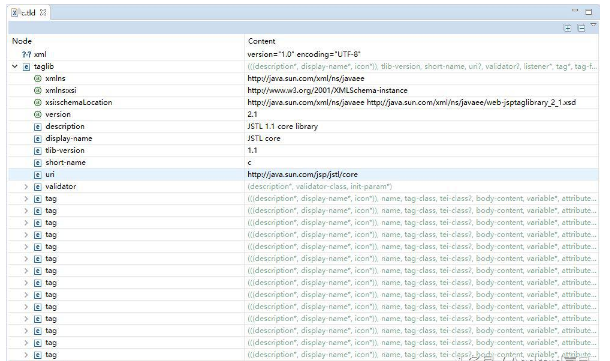Click the display-name element icon
610x361 pixels.
pyautogui.click(x=38, y=139)
